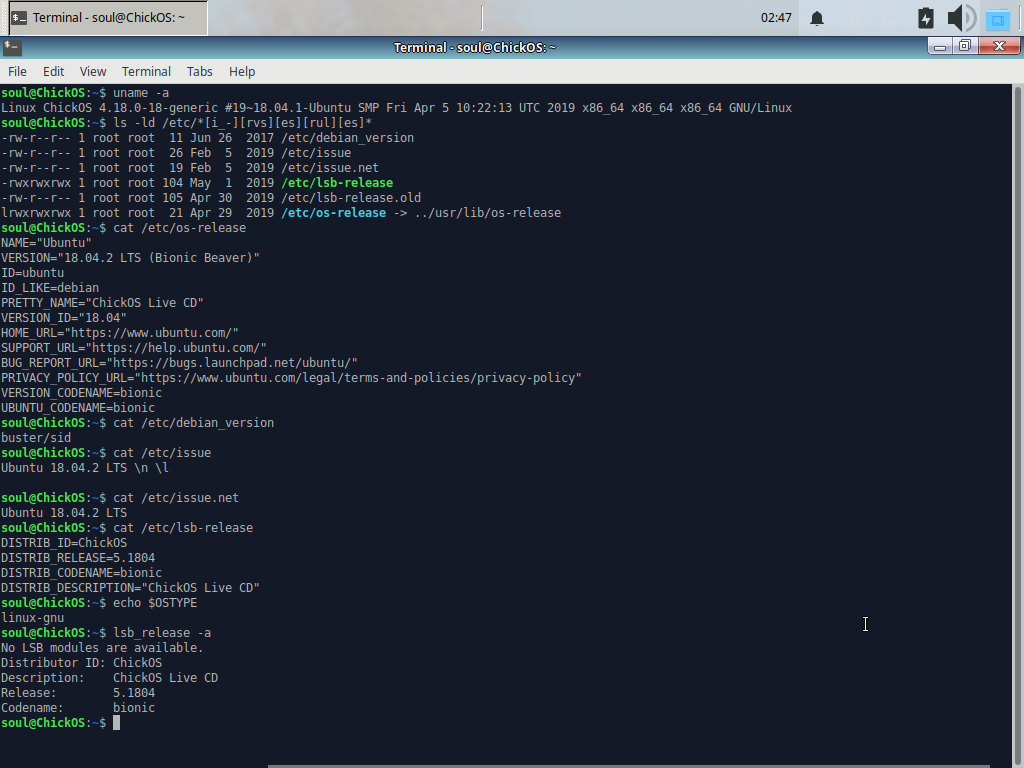Open the File menu
The width and height of the screenshot is (1024, 768).
[x=18, y=71]
